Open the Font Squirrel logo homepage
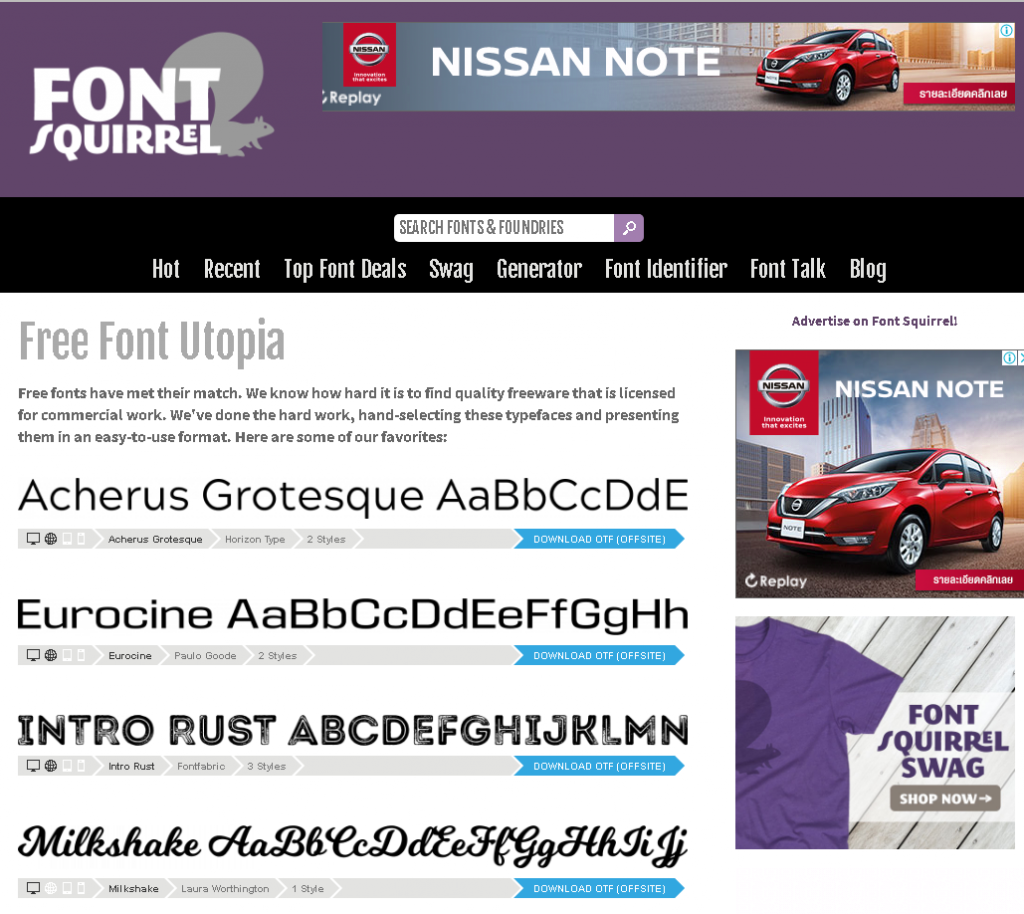 (x=152, y=97)
